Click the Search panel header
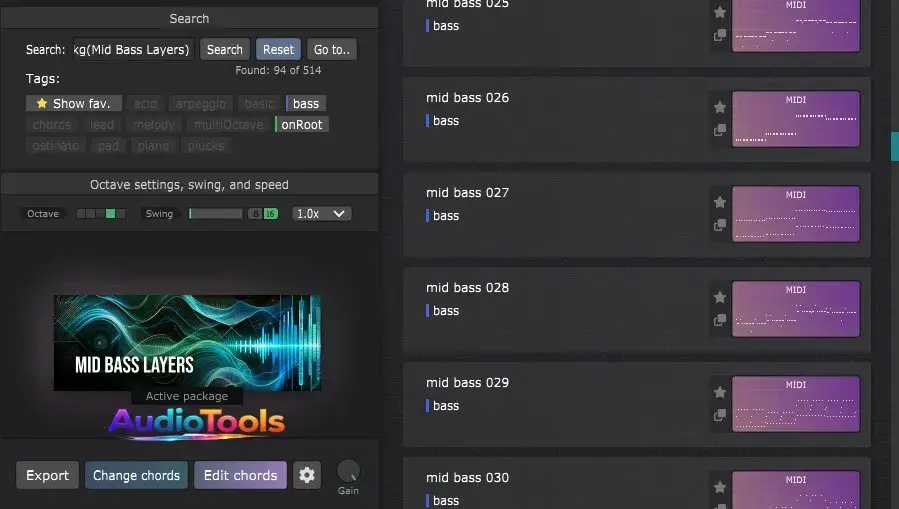This screenshot has width=899, height=509. pyautogui.click(x=189, y=18)
